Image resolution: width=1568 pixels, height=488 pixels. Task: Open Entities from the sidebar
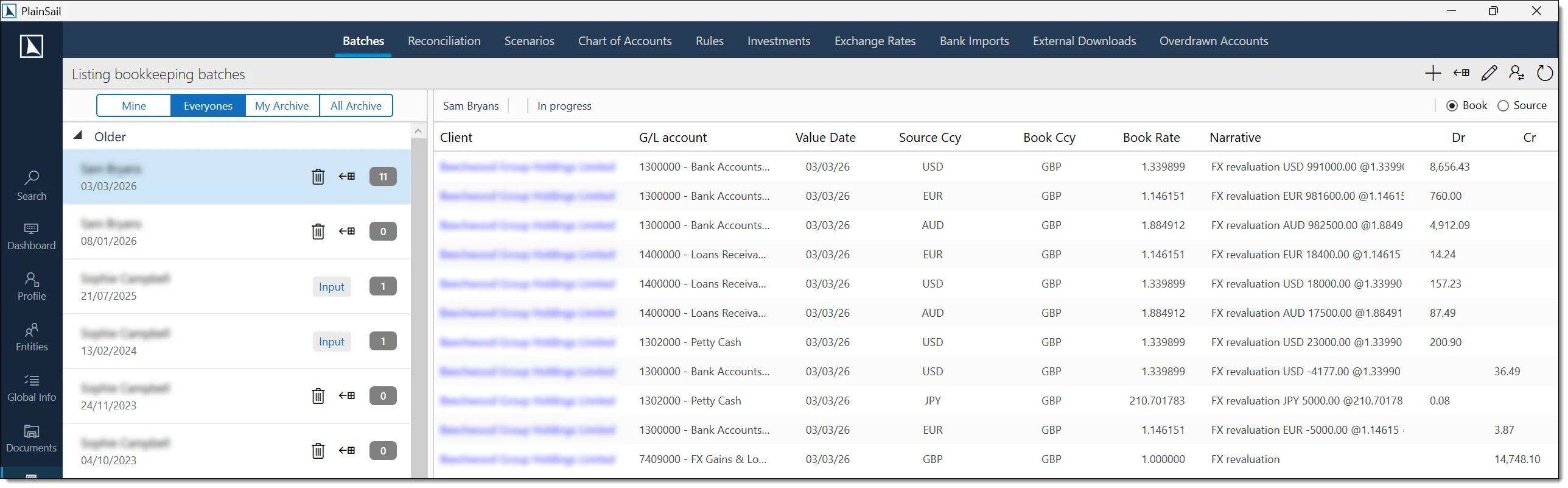pos(32,338)
